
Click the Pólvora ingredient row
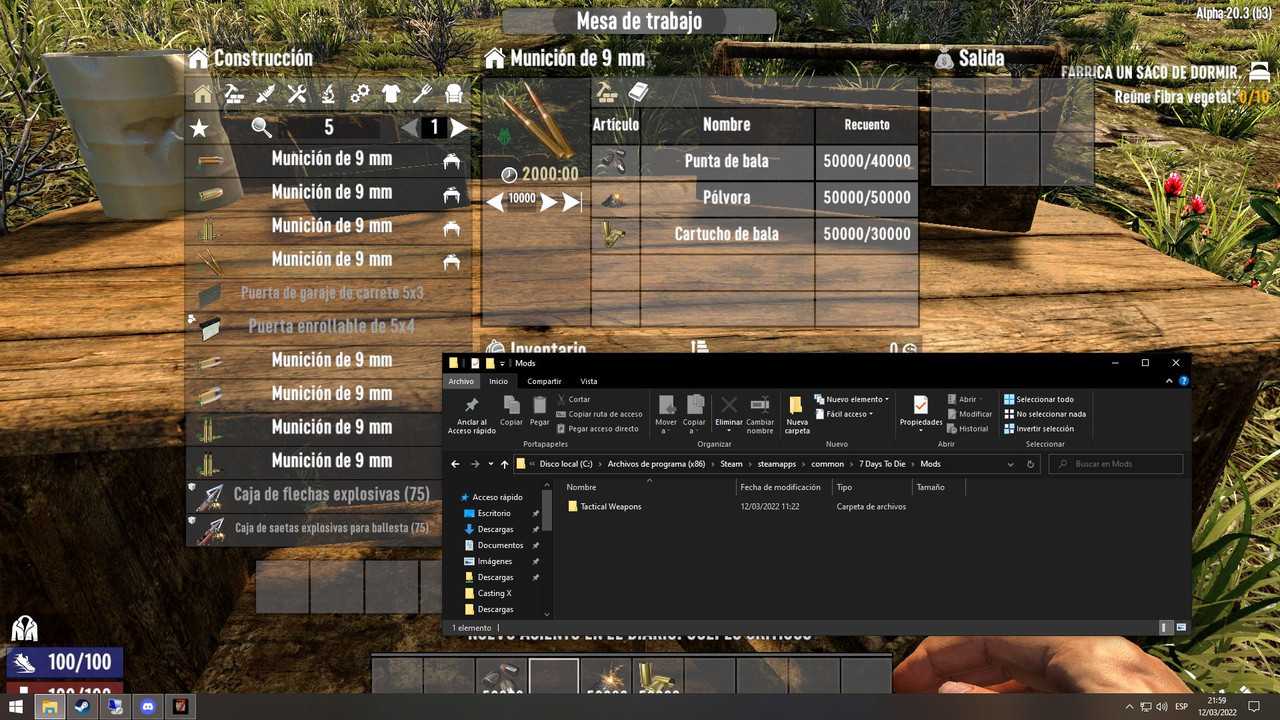coord(754,198)
